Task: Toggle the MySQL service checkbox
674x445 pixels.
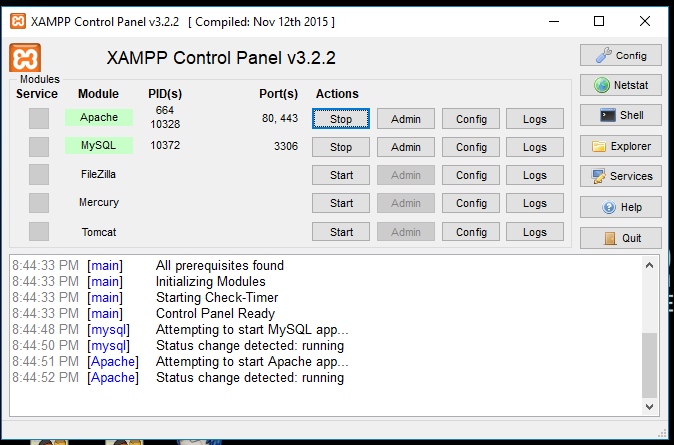Action: click(39, 147)
